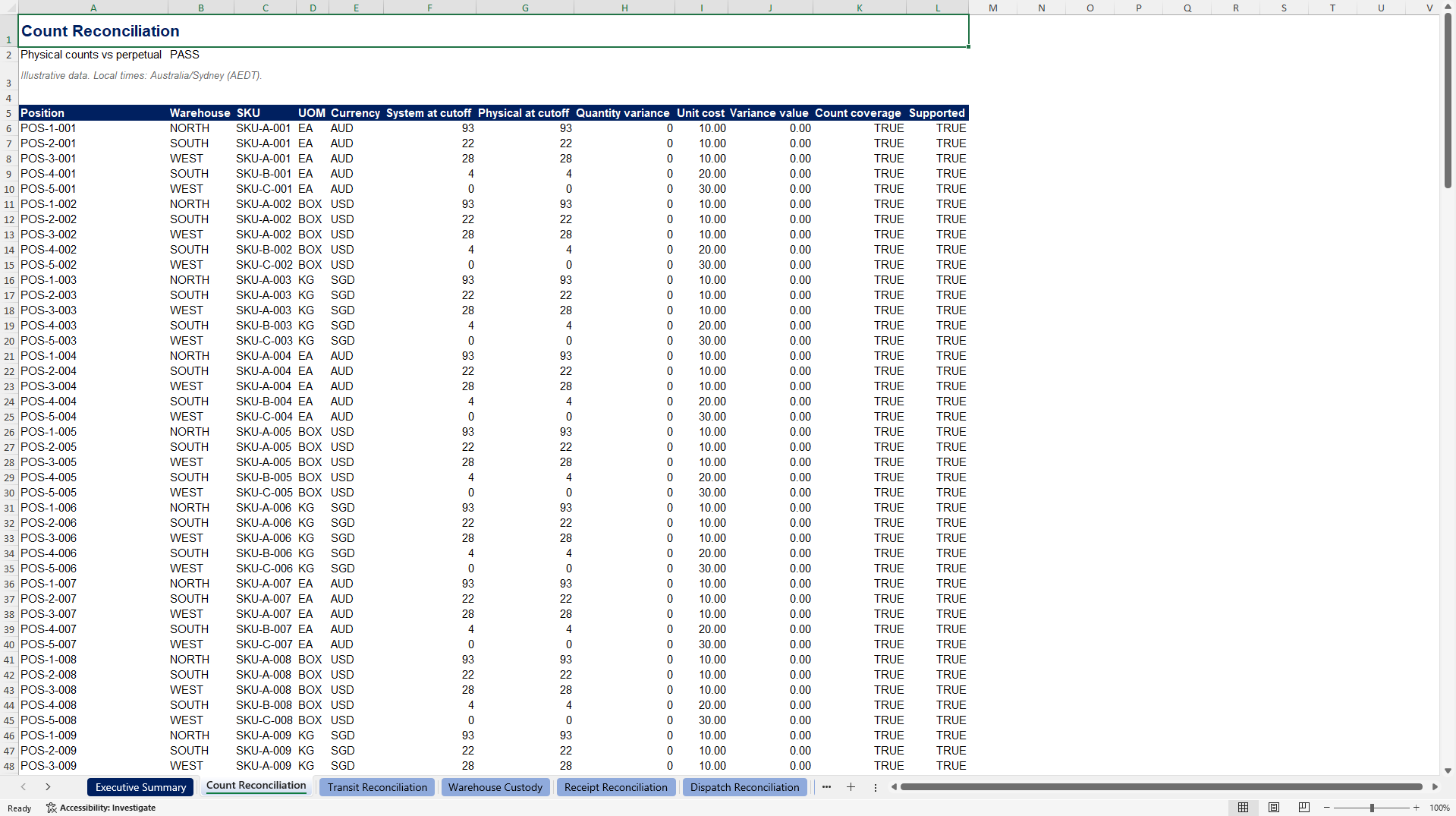The height and width of the screenshot is (816, 1456).
Task: Adjust the zoom slider handle
Action: point(1372,808)
